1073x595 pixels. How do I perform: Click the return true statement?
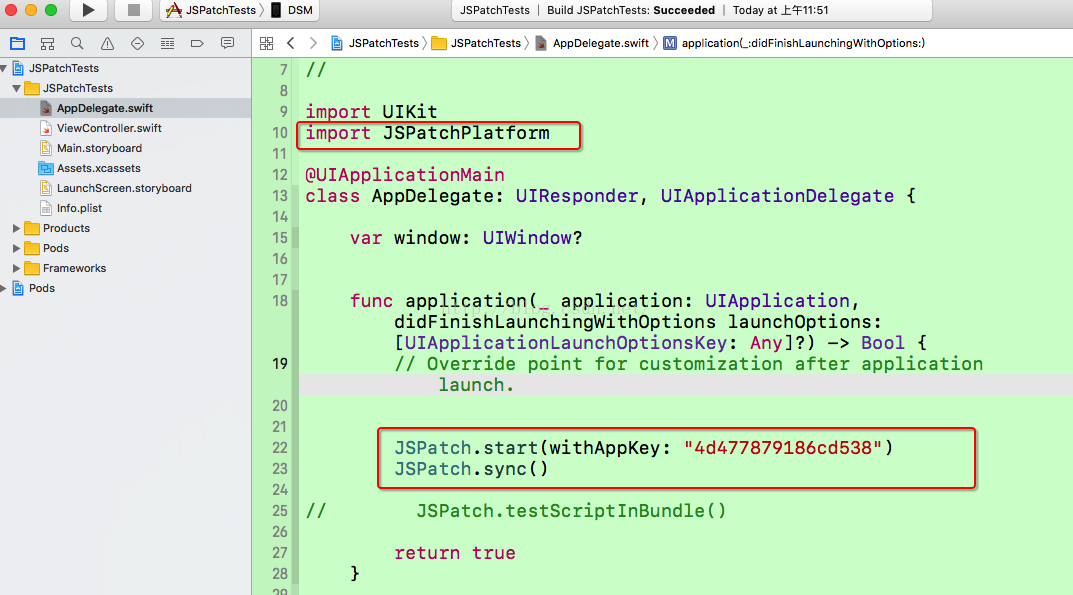coord(454,553)
